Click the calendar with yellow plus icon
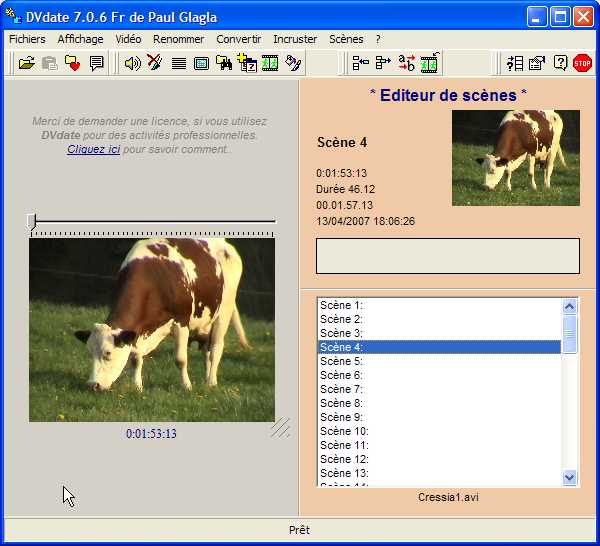600x546 pixels. (x=247, y=62)
